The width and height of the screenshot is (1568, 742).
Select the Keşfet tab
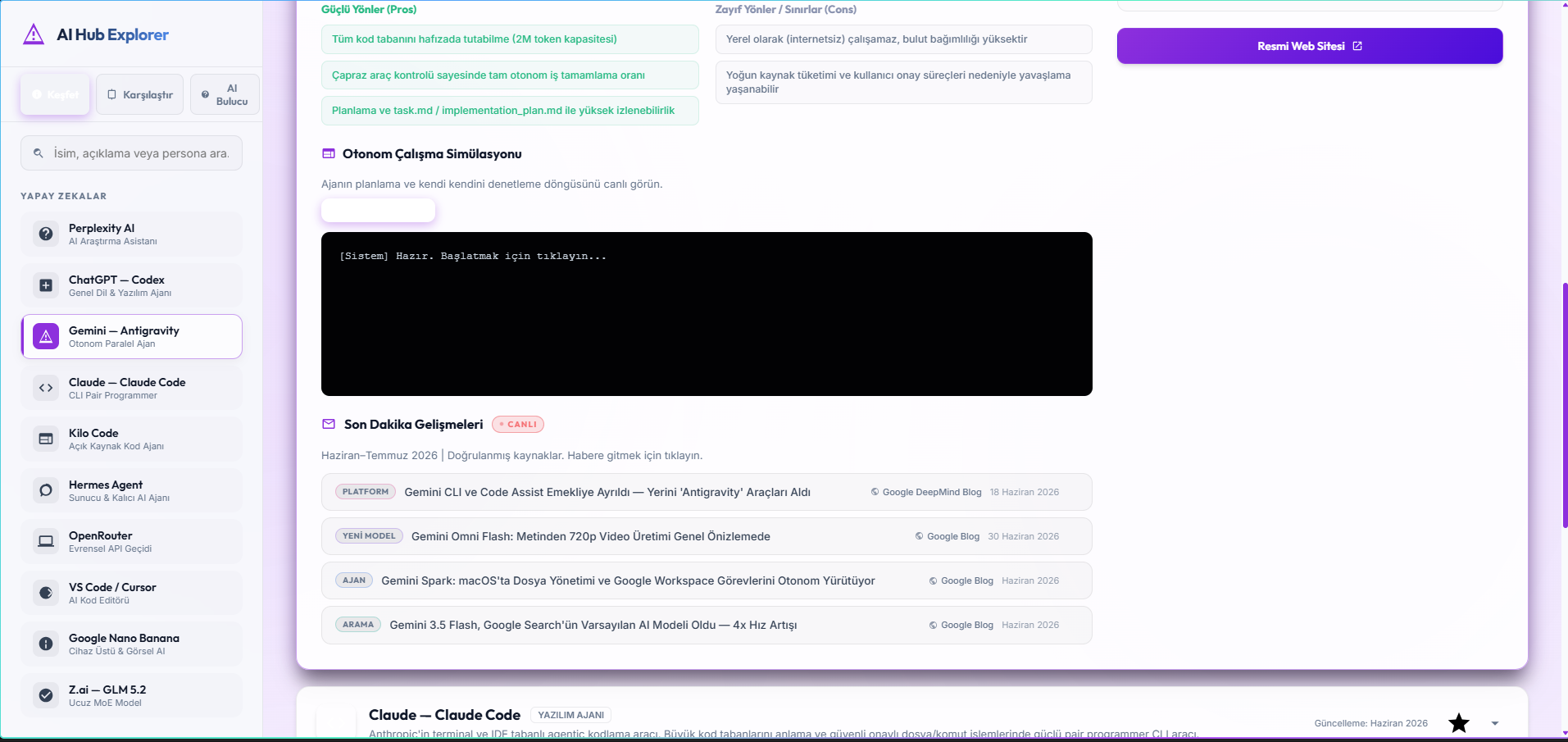[55, 94]
